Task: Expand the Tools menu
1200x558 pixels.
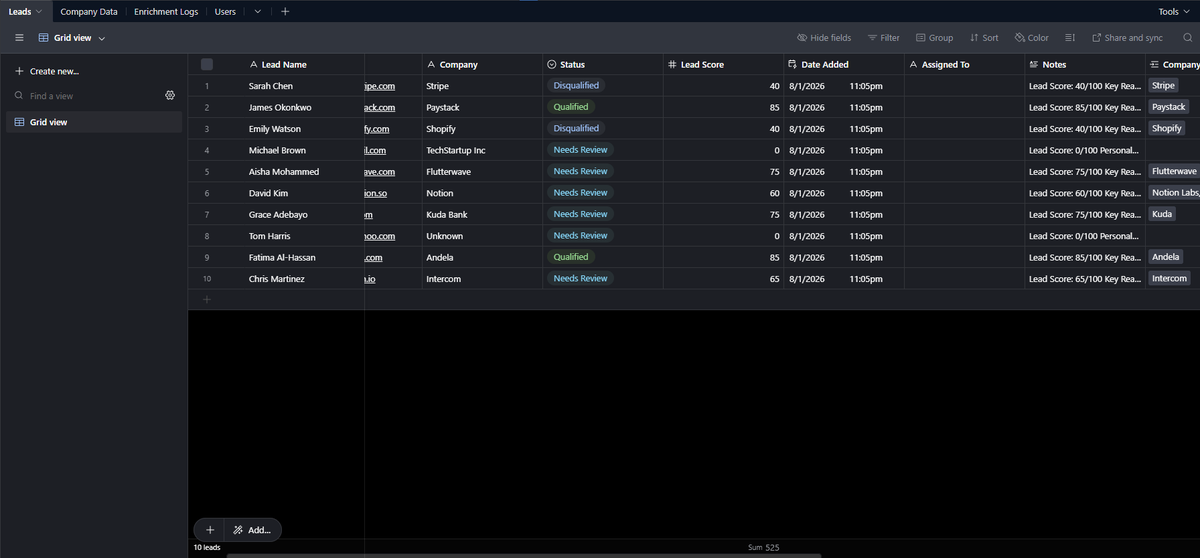Action: [1173, 11]
